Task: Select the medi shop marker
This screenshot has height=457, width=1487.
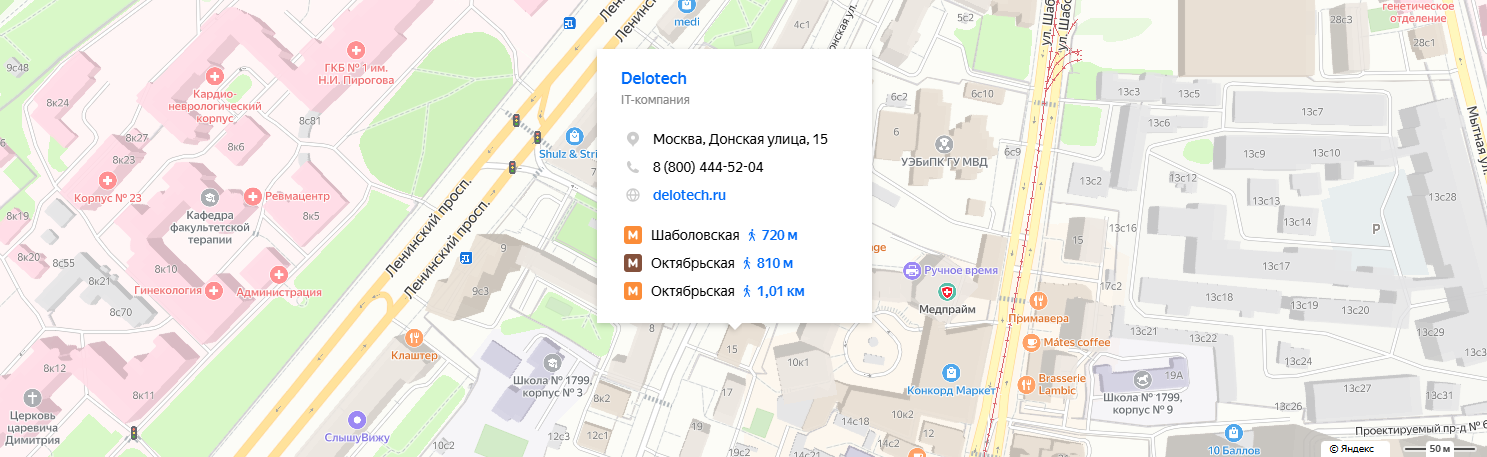Action: pos(687,5)
